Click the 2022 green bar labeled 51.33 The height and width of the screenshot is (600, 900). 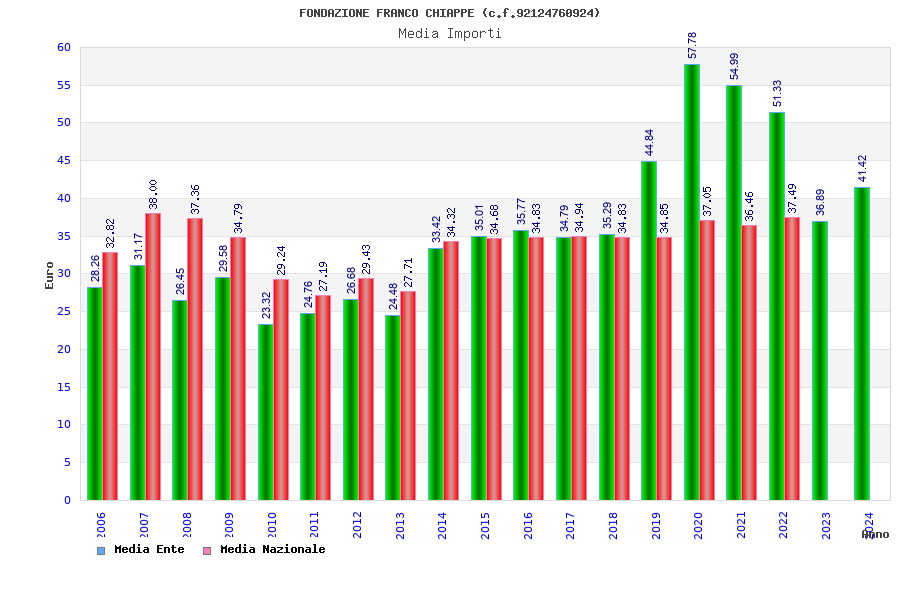coord(777,306)
